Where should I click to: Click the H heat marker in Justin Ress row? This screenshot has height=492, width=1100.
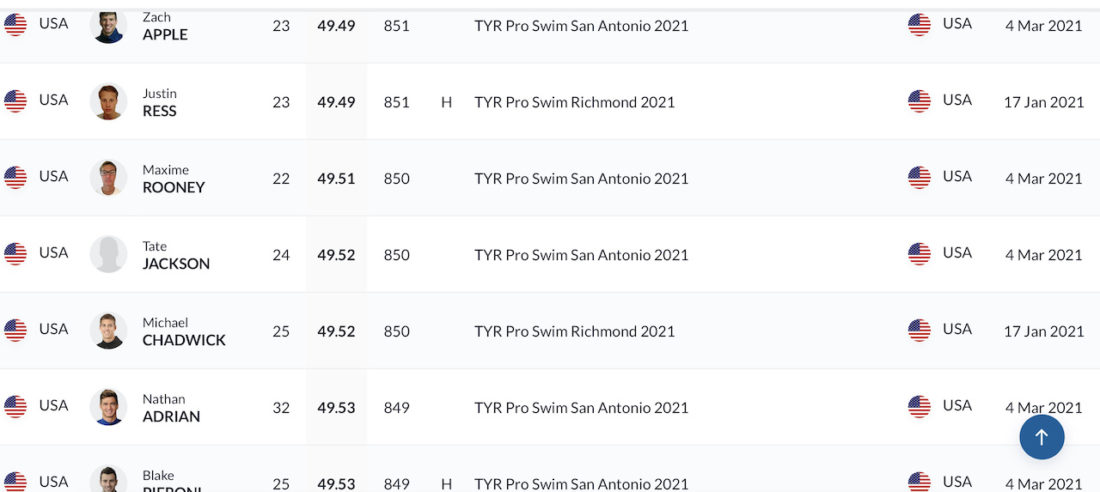446,102
